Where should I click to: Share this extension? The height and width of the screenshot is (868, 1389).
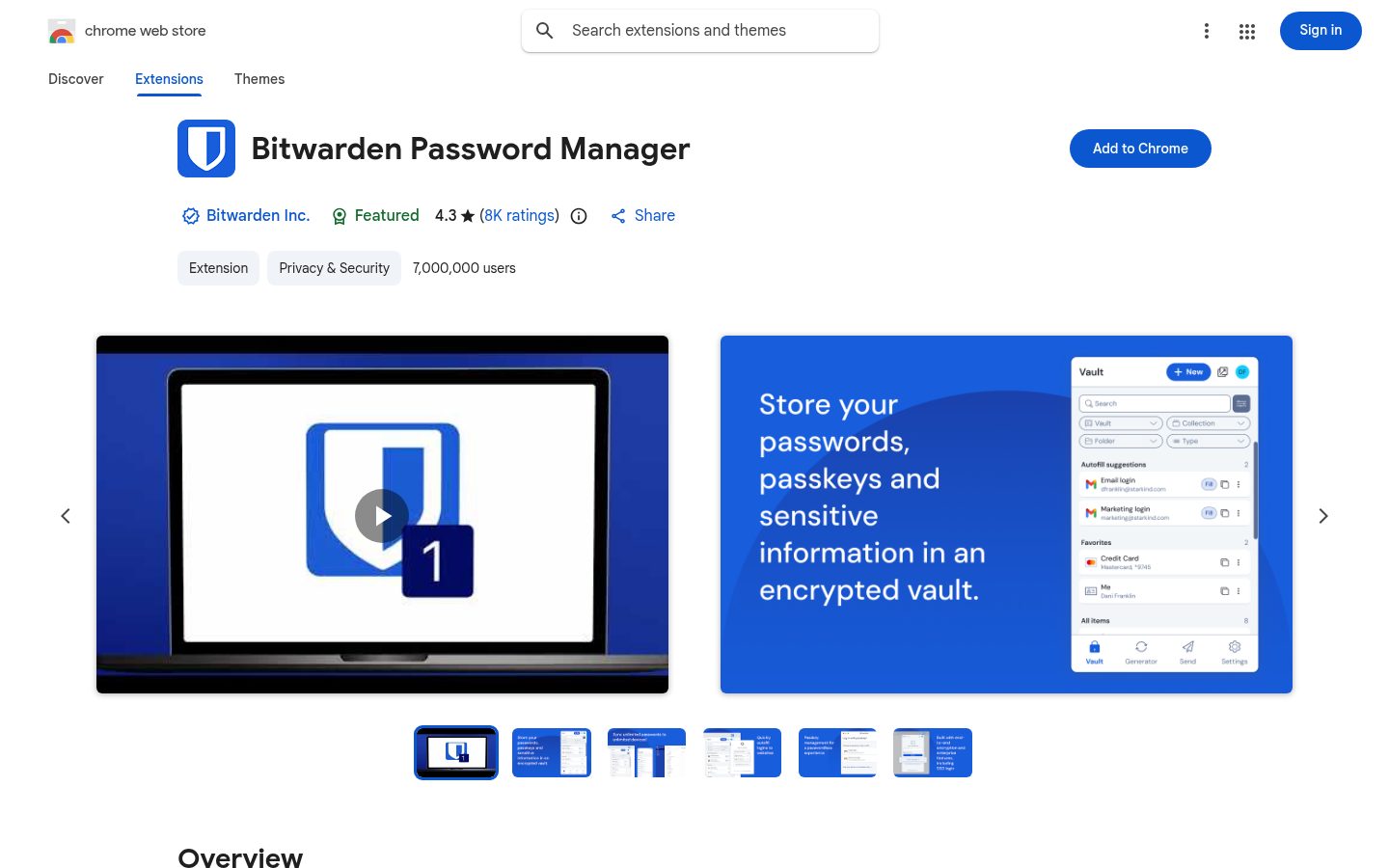point(642,216)
